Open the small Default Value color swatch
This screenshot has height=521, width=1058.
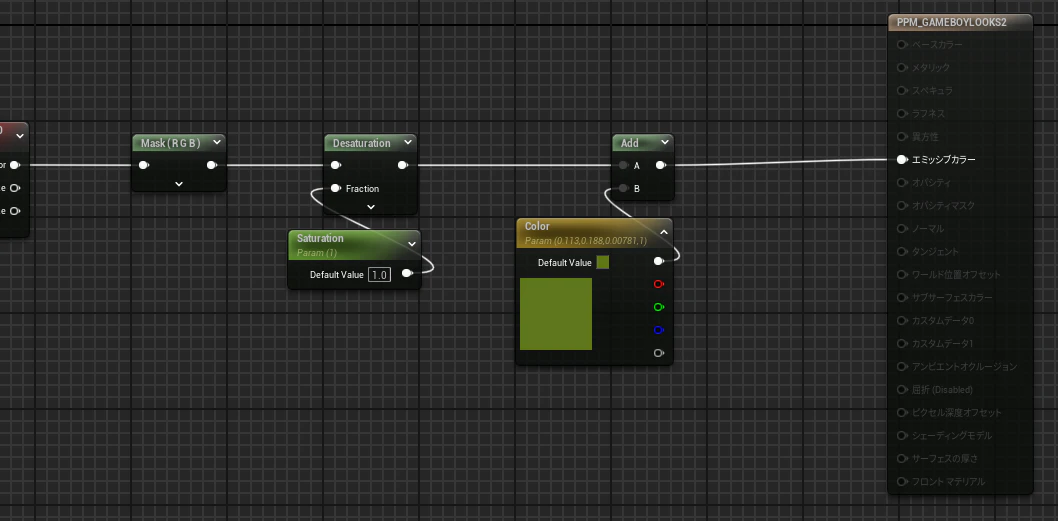point(603,263)
